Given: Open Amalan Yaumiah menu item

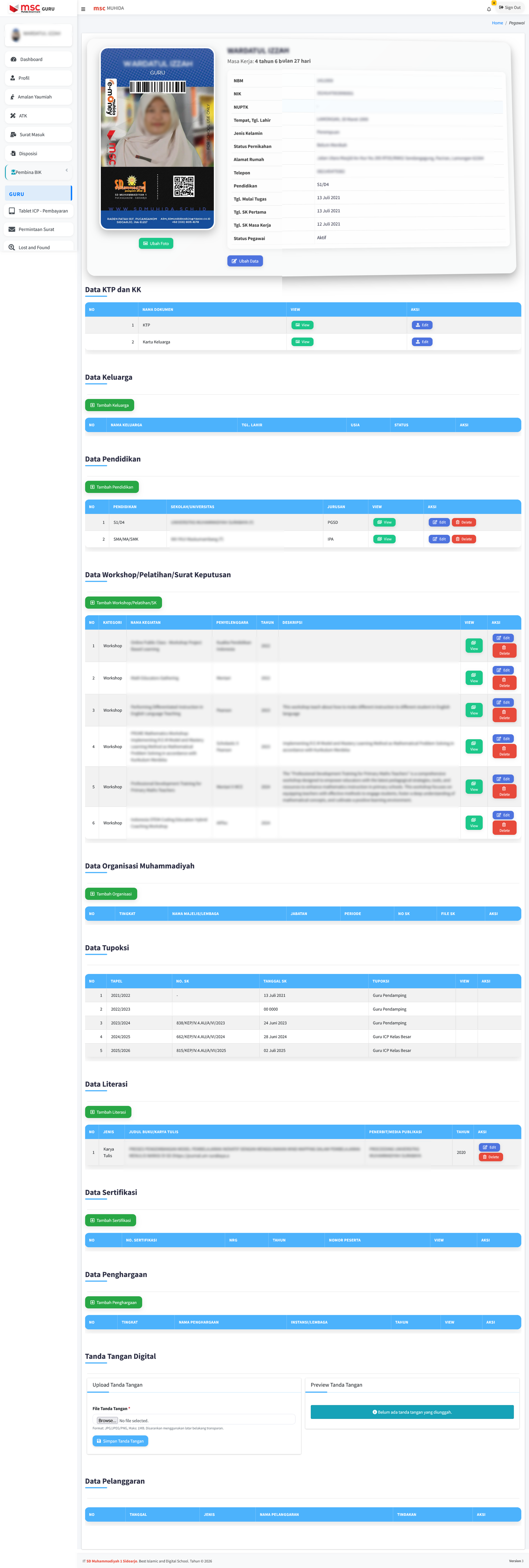Looking at the screenshot, I should coord(34,97).
